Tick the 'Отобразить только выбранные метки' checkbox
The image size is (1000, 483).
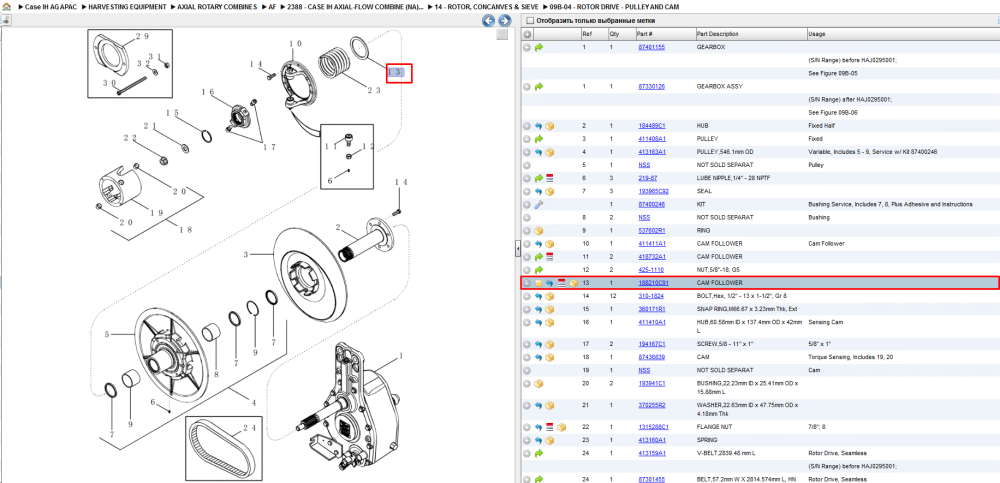[529, 20]
